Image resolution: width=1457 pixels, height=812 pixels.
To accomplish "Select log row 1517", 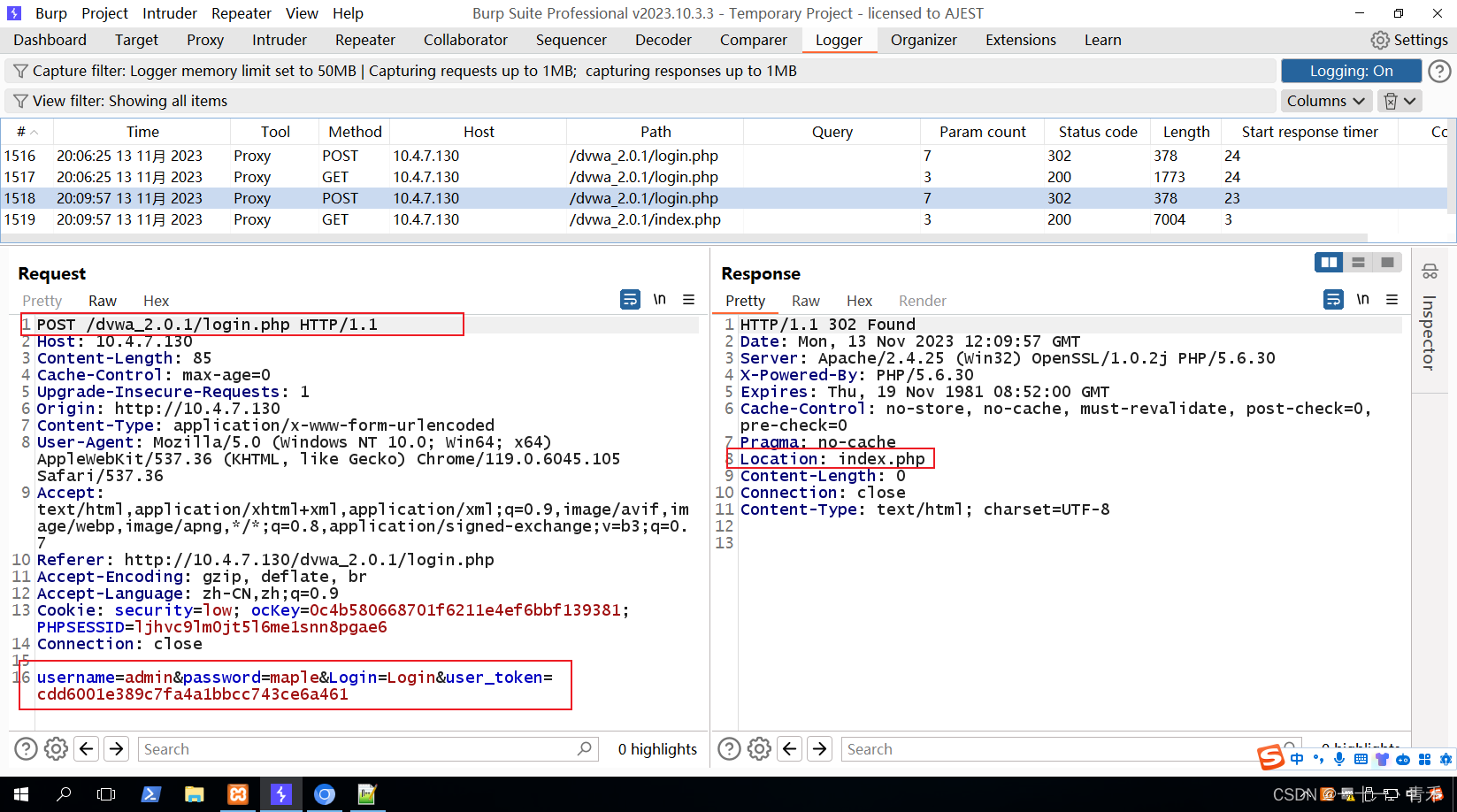I will (724, 177).
